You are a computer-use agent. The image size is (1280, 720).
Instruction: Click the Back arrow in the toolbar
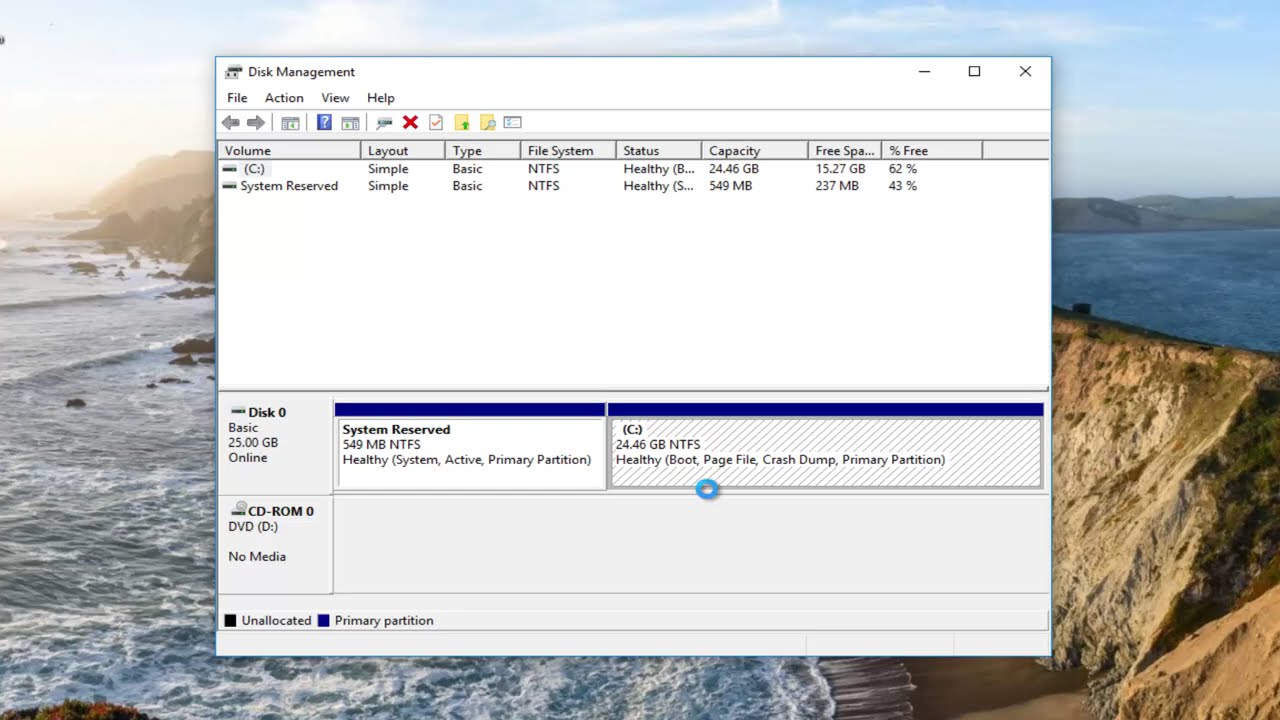pos(230,123)
